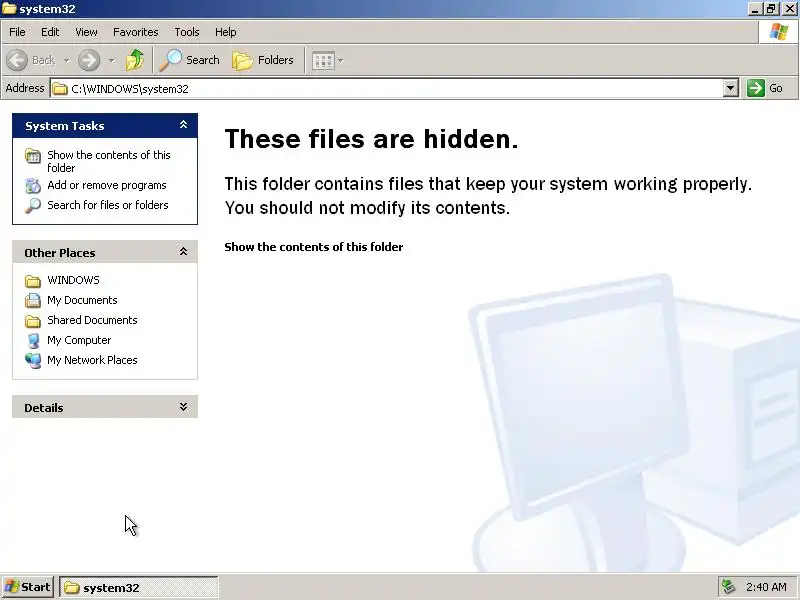The height and width of the screenshot is (600, 800).
Task: Go back with the Back arrow button
Action: (x=17, y=60)
